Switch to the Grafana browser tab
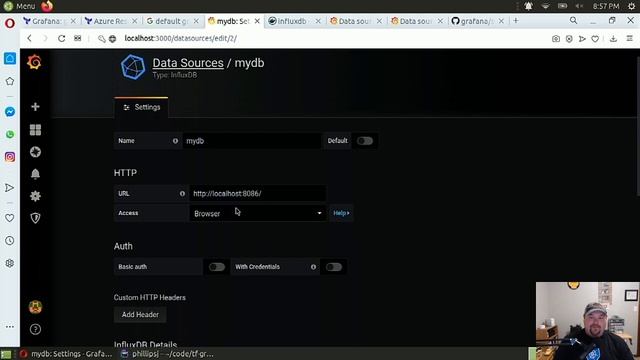This screenshot has width=640, height=360. pyautogui.click(x=49, y=21)
